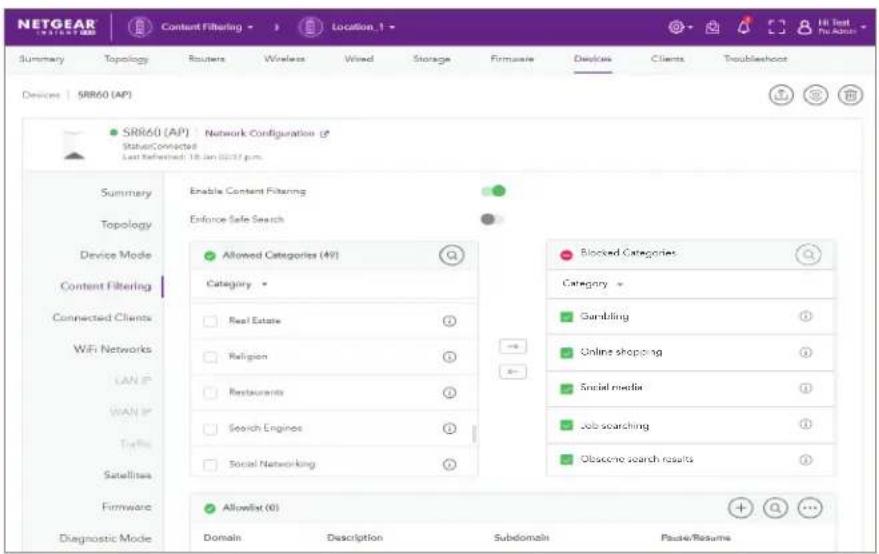
Task: Search the Allowed Categories list
Action: [x=451, y=256]
